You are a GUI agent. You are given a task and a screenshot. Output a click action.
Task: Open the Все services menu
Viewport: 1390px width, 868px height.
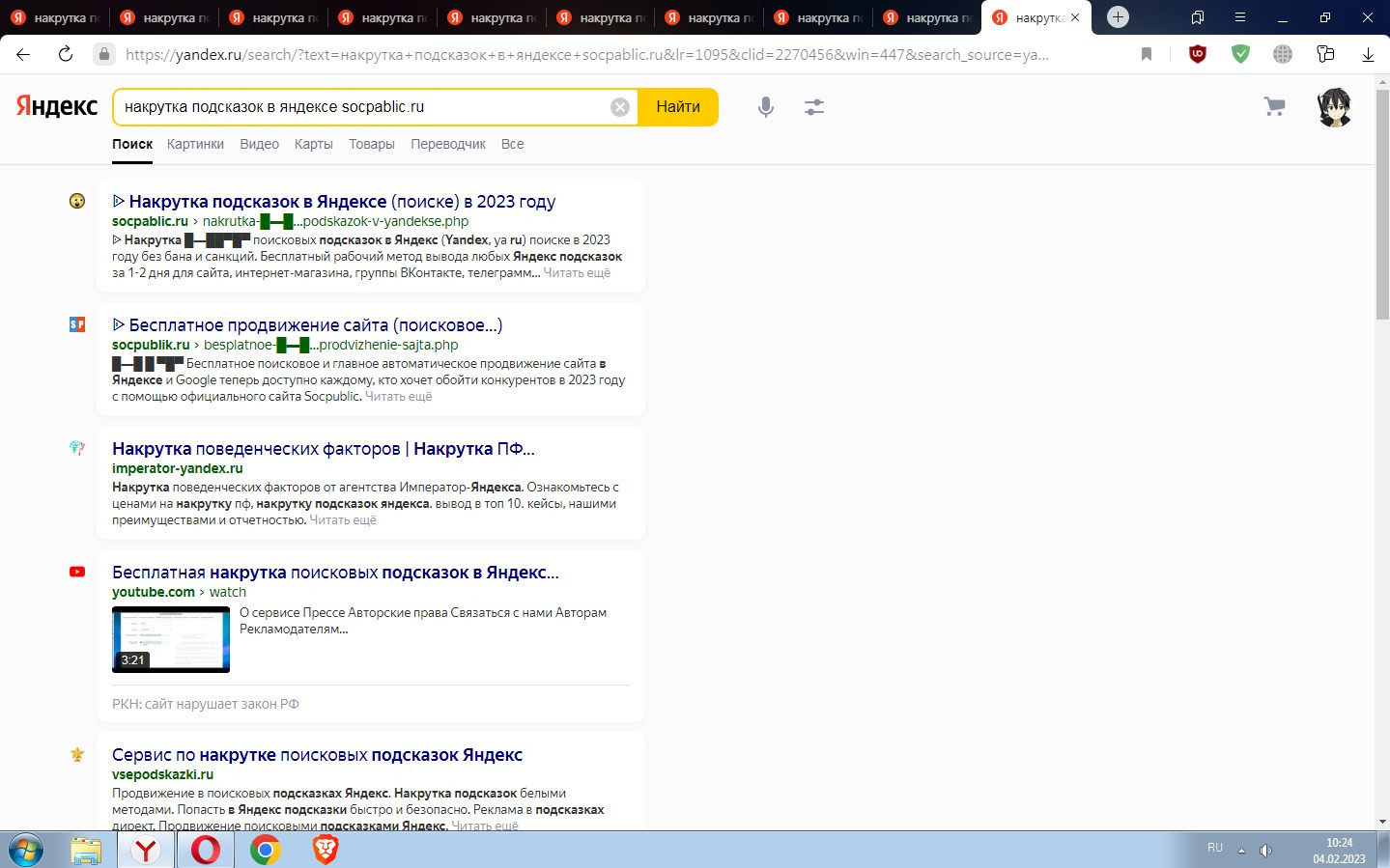513,144
